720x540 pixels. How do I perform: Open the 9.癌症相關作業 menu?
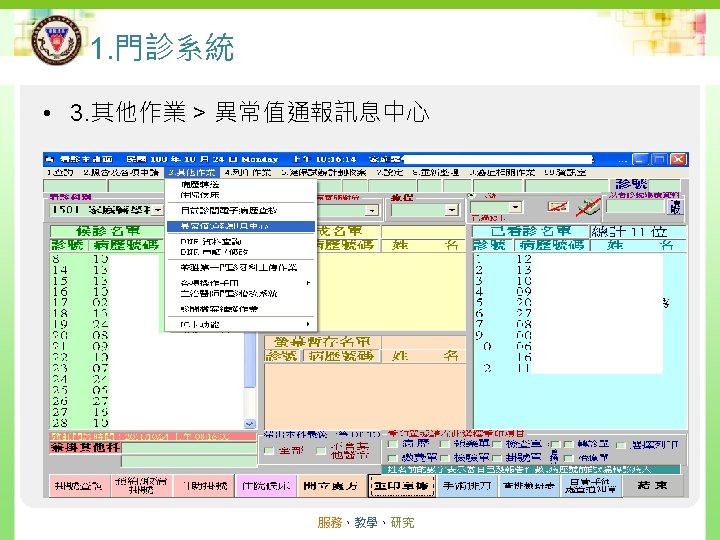501,173
